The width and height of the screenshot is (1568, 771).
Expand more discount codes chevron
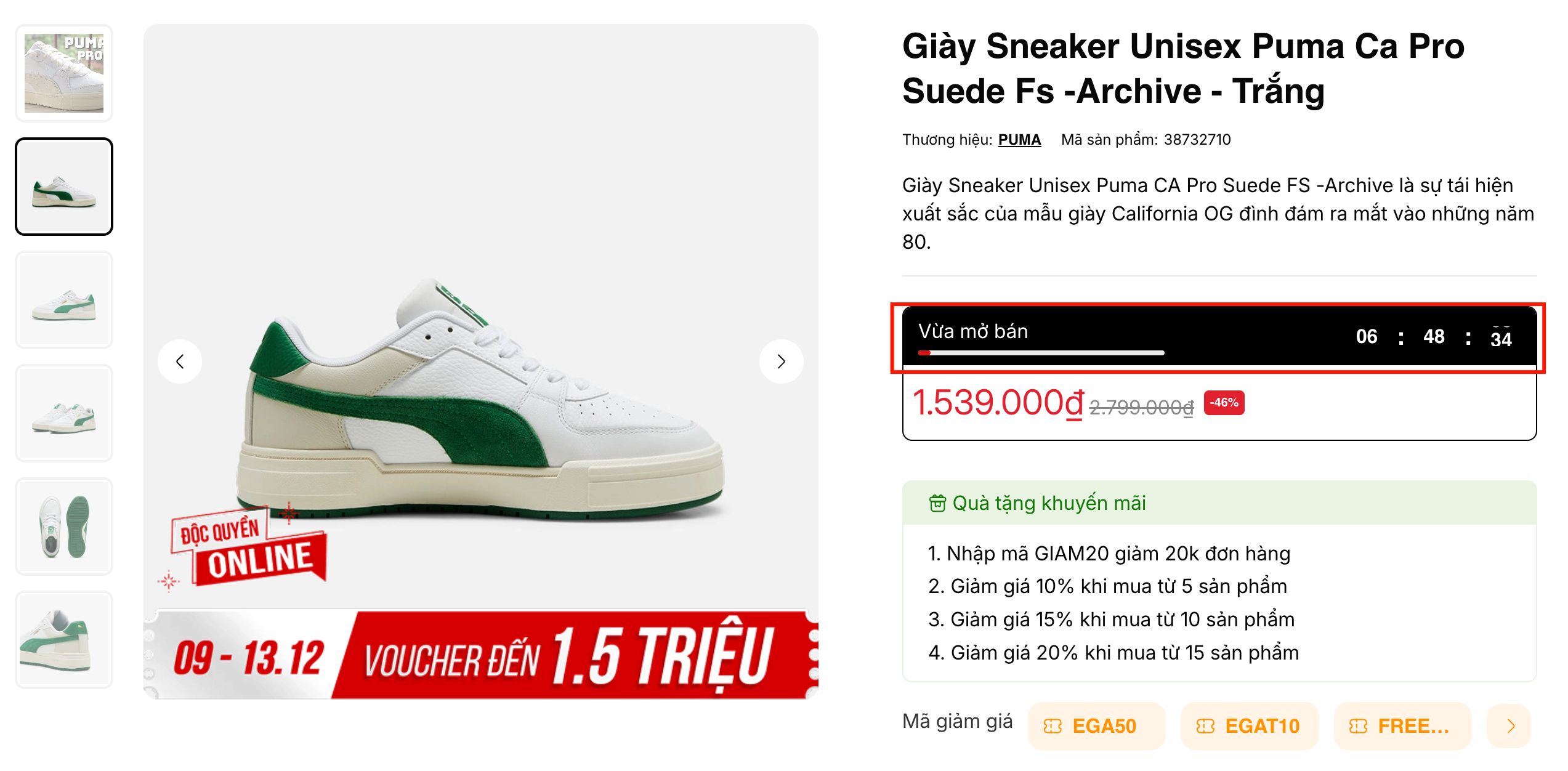(1510, 726)
